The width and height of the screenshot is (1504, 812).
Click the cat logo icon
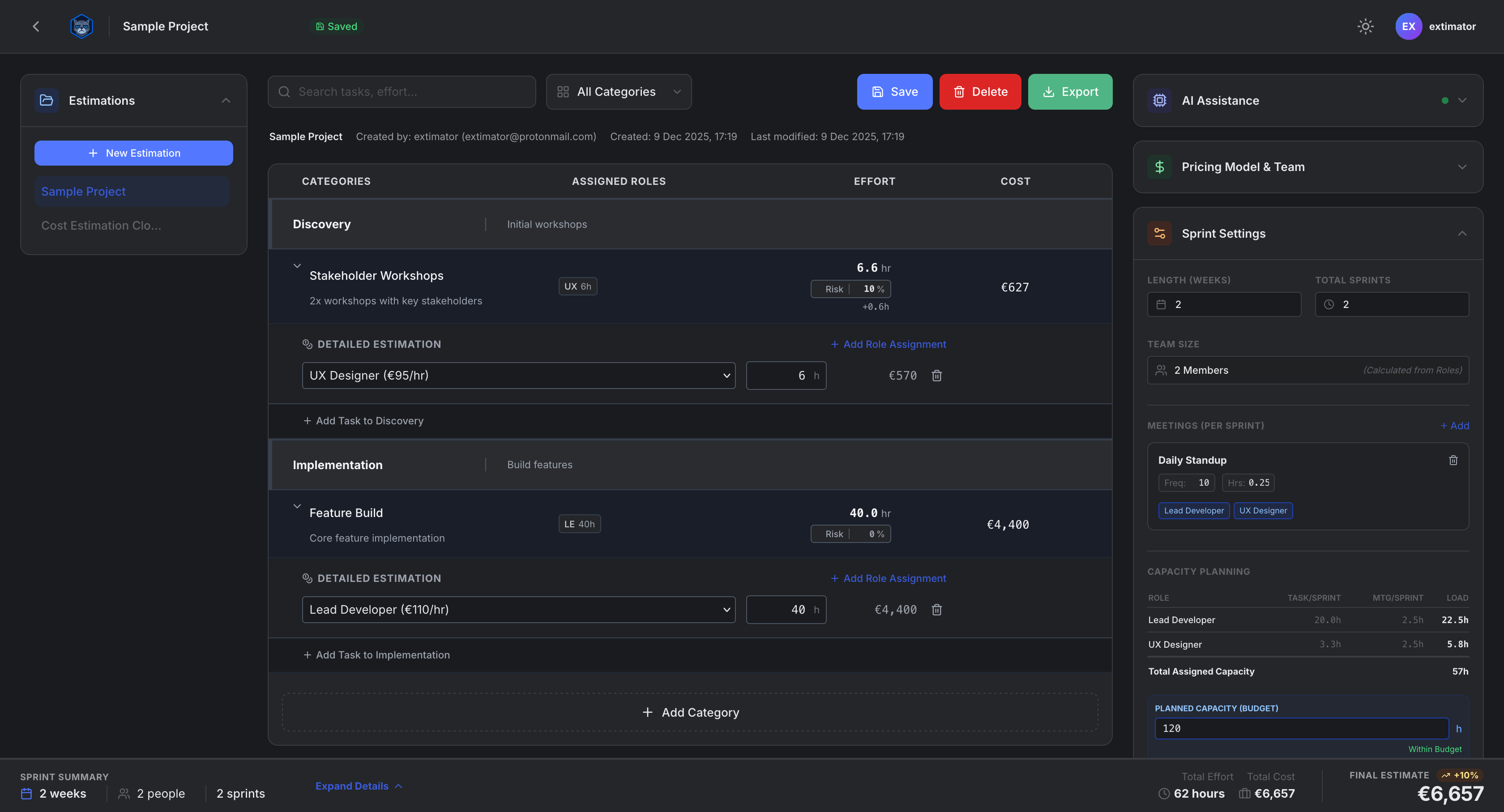coord(81,26)
